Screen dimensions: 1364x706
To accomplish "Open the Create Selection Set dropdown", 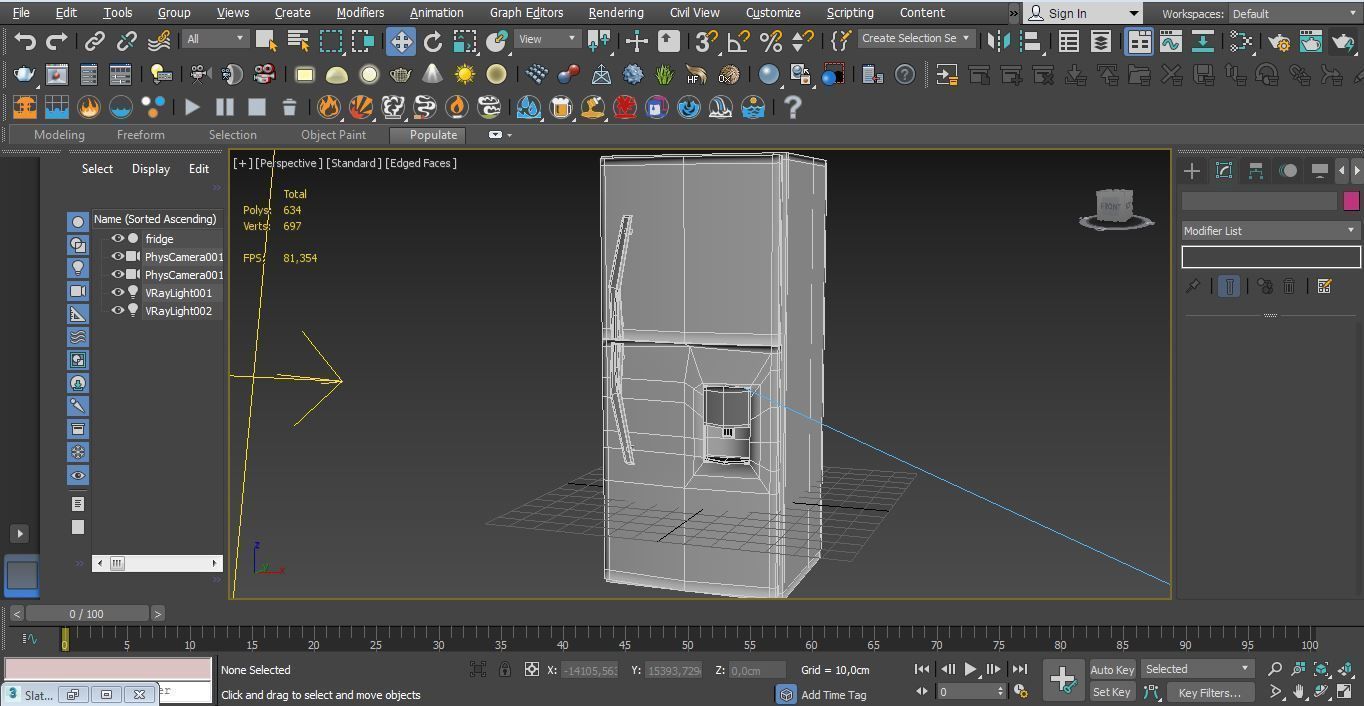I will coord(915,39).
